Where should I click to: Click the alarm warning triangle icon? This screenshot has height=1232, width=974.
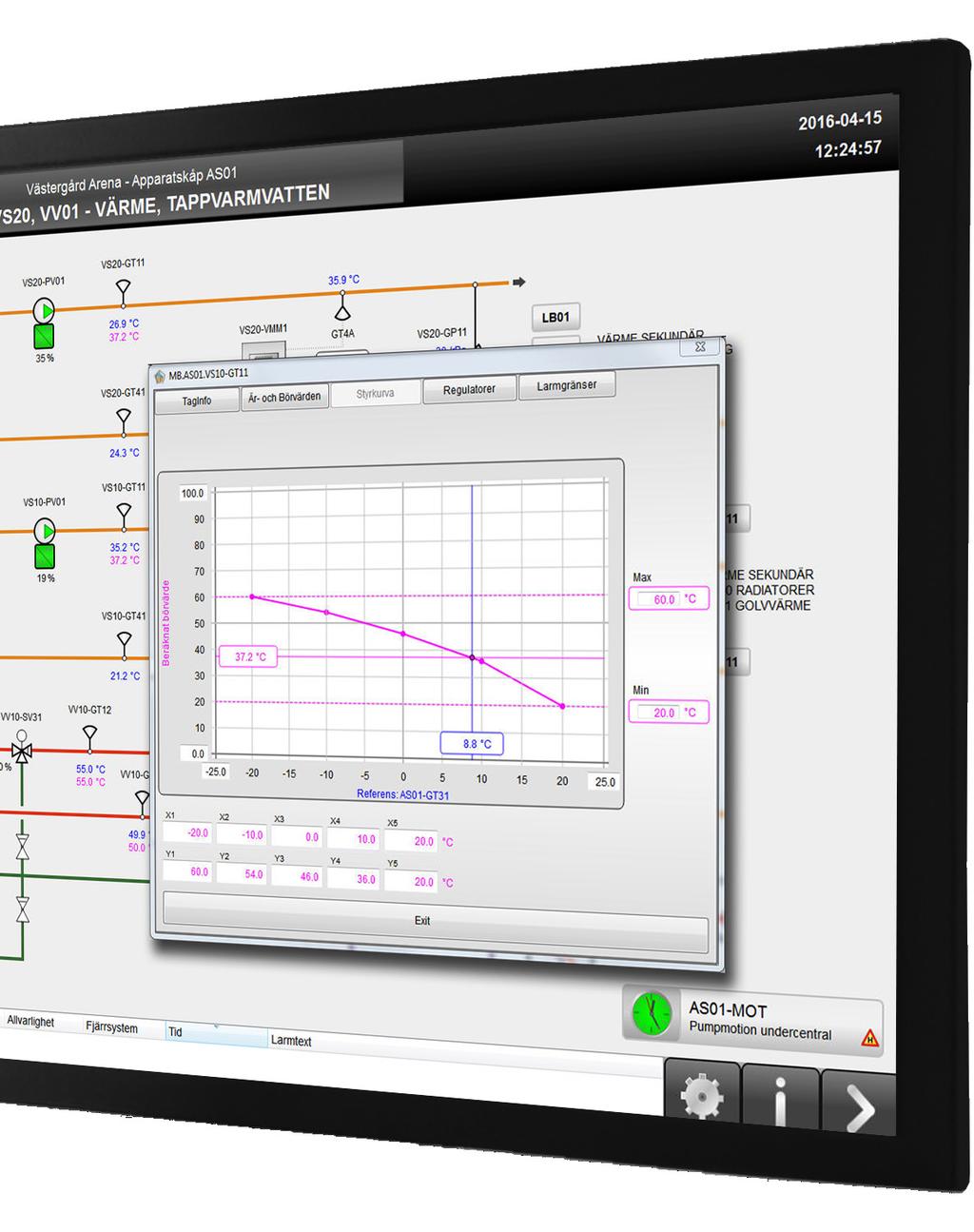(x=868, y=1038)
